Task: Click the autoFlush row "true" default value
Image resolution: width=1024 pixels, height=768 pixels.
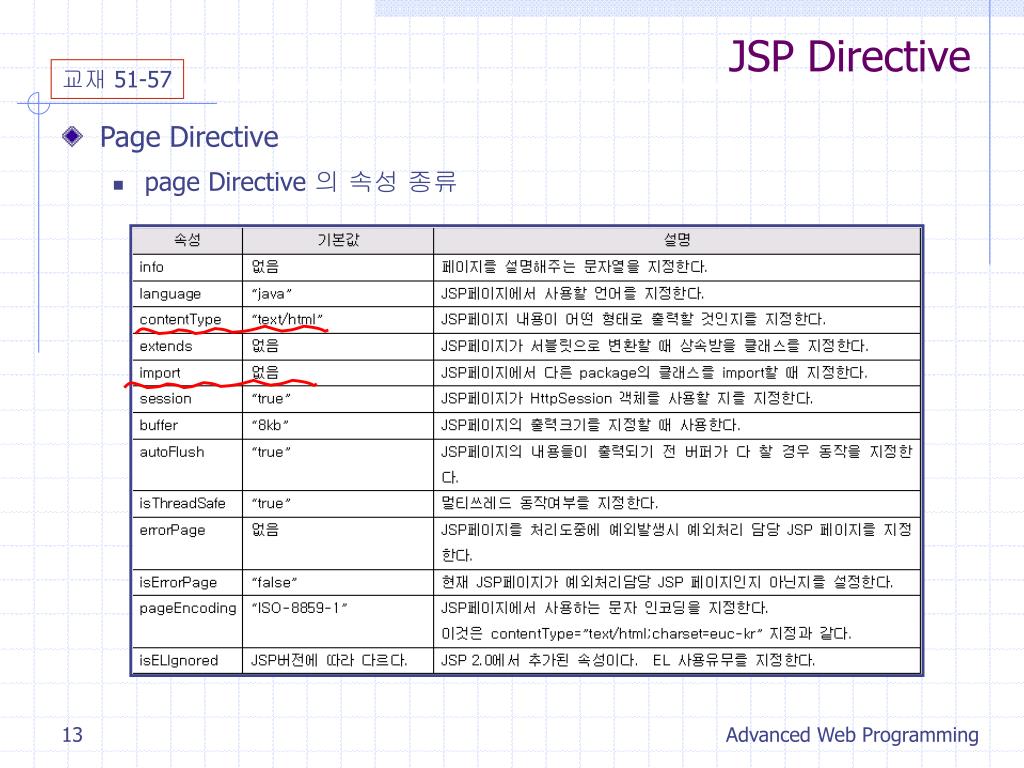Action: (271, 452)
